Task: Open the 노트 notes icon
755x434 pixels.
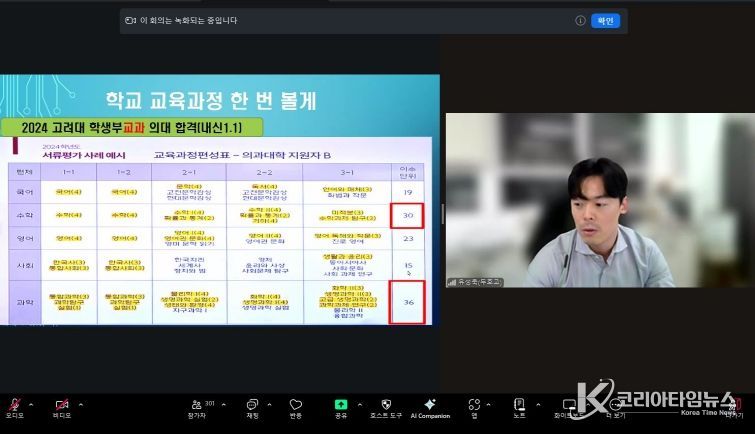Action: coord(519,404)
